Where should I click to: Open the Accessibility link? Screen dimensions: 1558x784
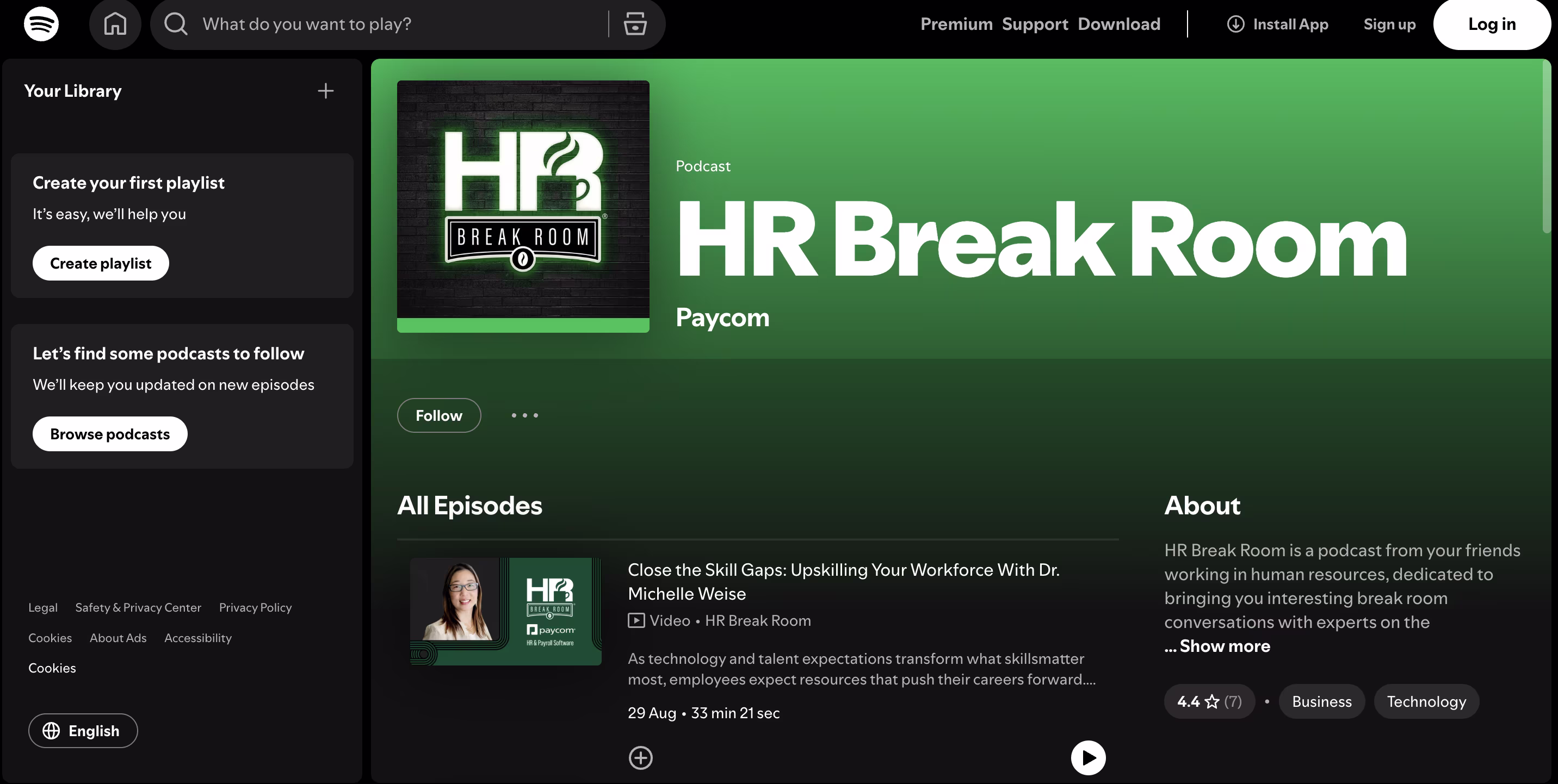click(198, 638)
